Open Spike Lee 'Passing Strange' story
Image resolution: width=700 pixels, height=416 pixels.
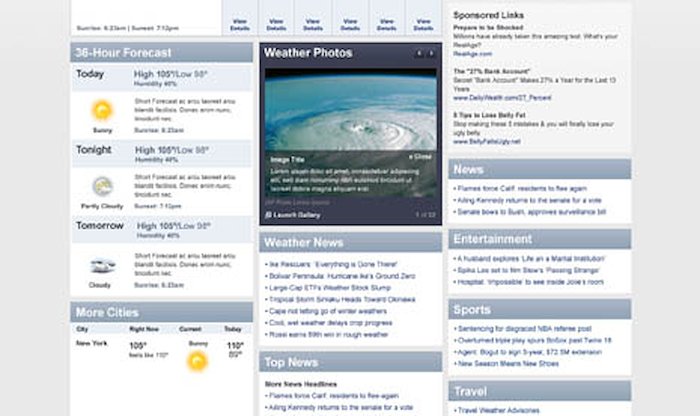(x=528, y=270)
